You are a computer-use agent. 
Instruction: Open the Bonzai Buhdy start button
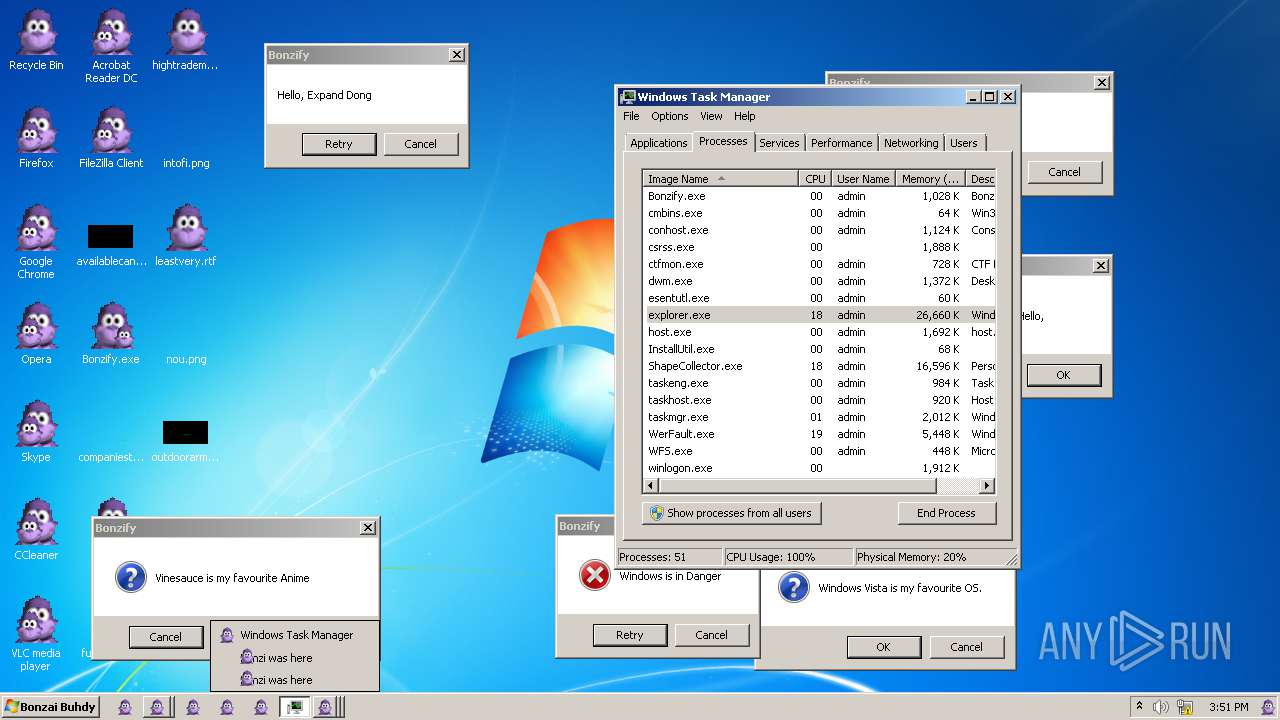pos(50,707)
